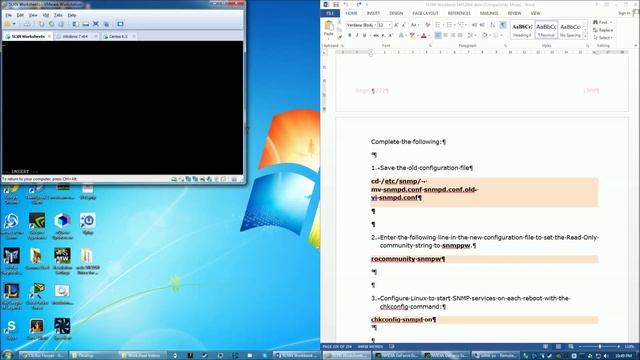Apply the Heading 8 style
Viewport: 640px width, 360px height.
coord(522,29)
